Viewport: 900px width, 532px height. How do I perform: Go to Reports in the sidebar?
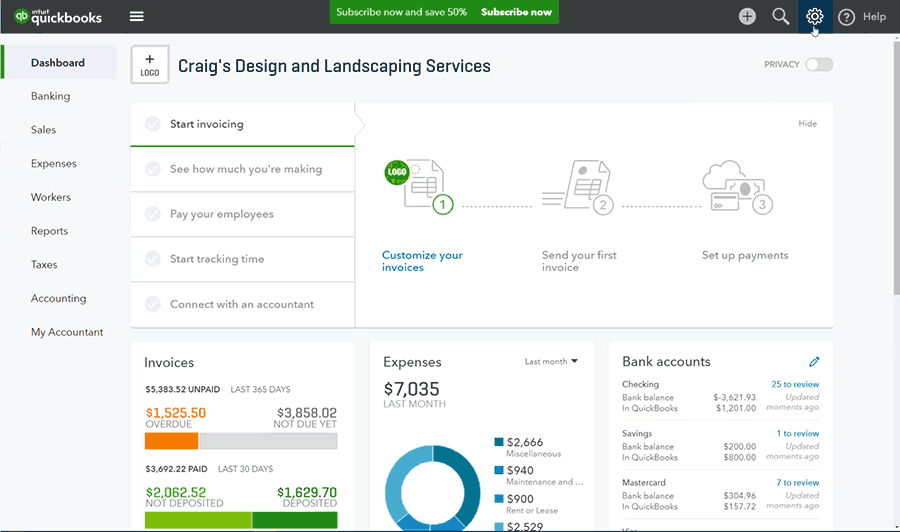[49, 231]
